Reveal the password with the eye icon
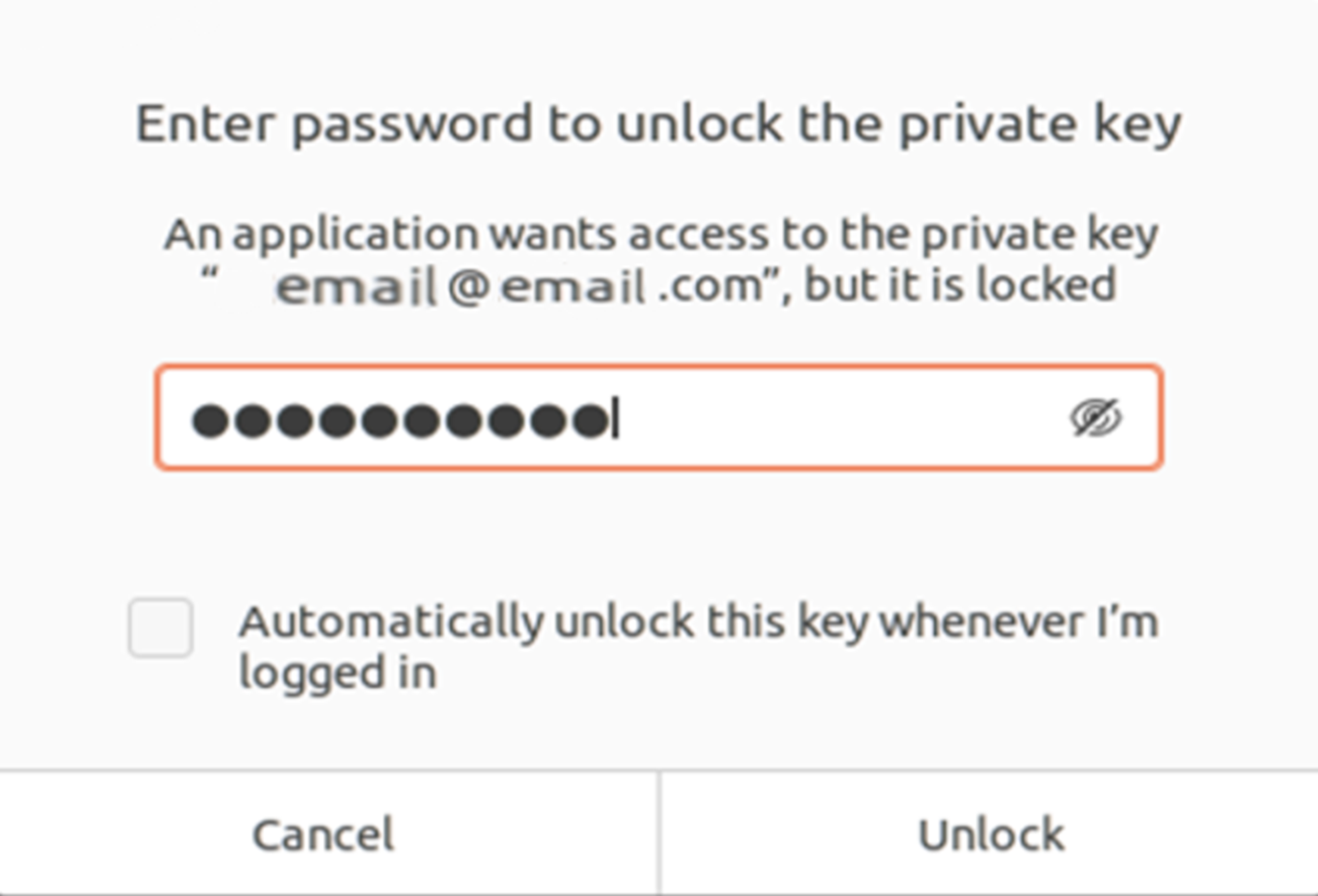The image size is (1318, 896). coord(1095,419)
